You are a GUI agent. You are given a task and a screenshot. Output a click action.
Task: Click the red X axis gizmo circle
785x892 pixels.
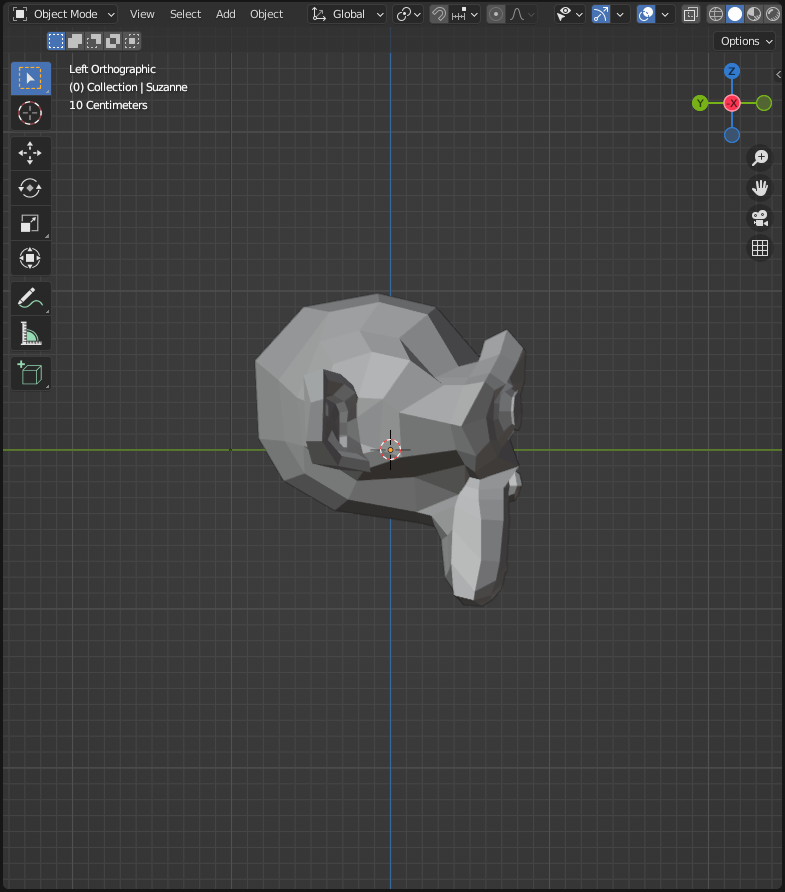[732, 103]
